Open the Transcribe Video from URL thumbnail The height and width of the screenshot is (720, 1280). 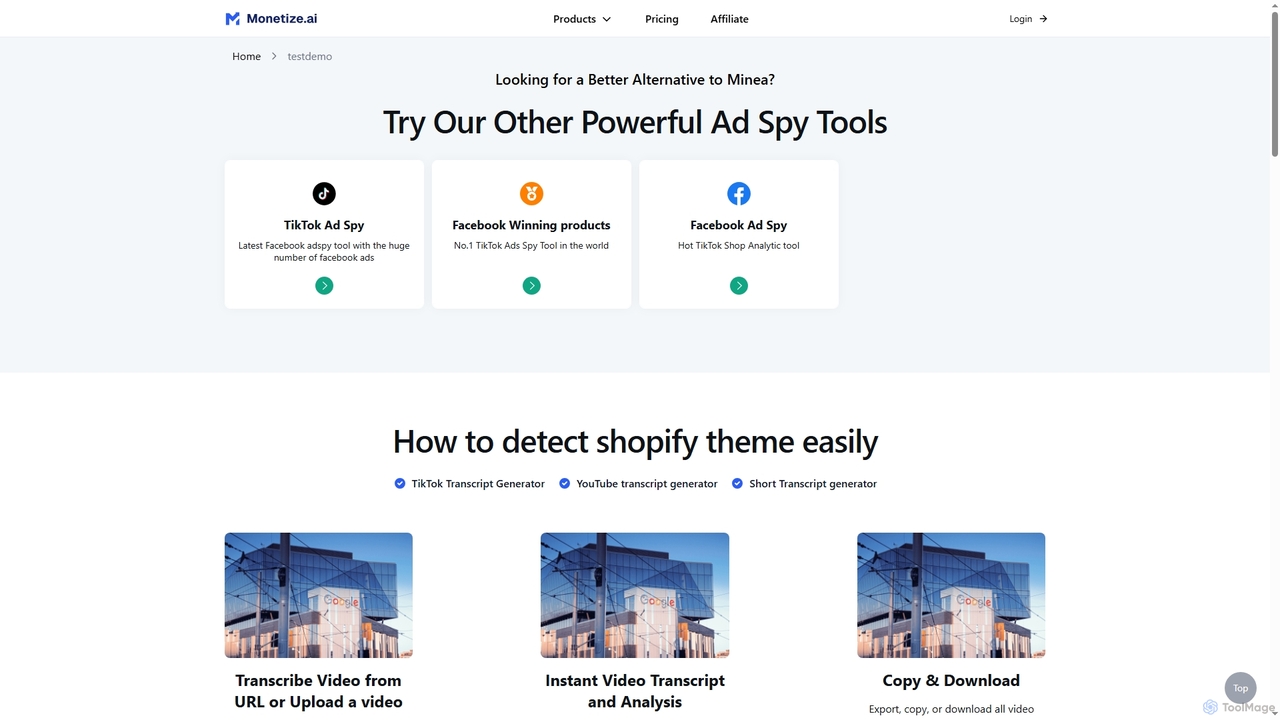coord(319,595)
